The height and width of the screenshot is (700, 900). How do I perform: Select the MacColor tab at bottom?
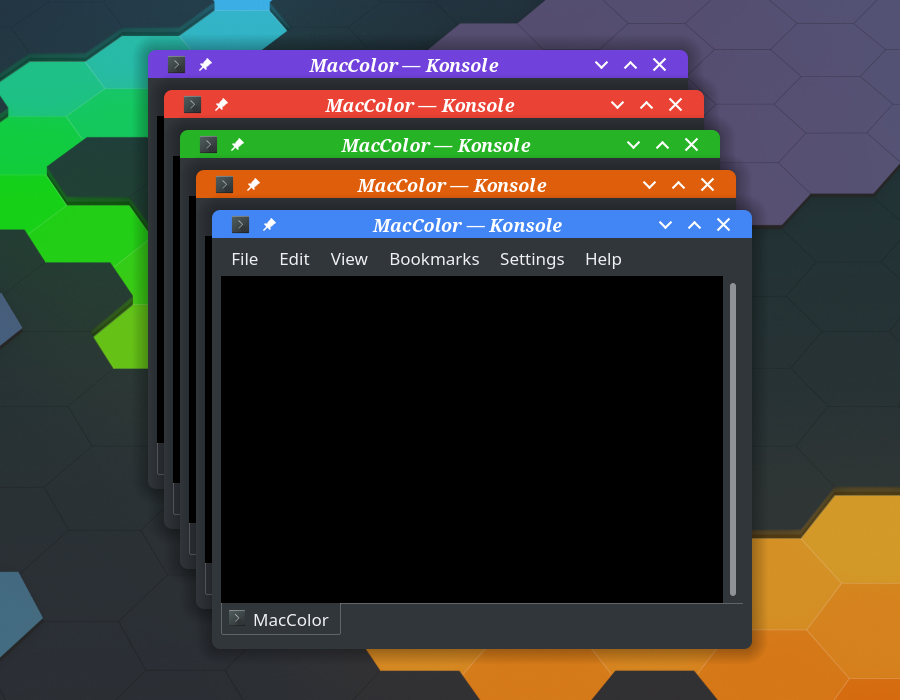pyautogui.click(x=281, y=619)
